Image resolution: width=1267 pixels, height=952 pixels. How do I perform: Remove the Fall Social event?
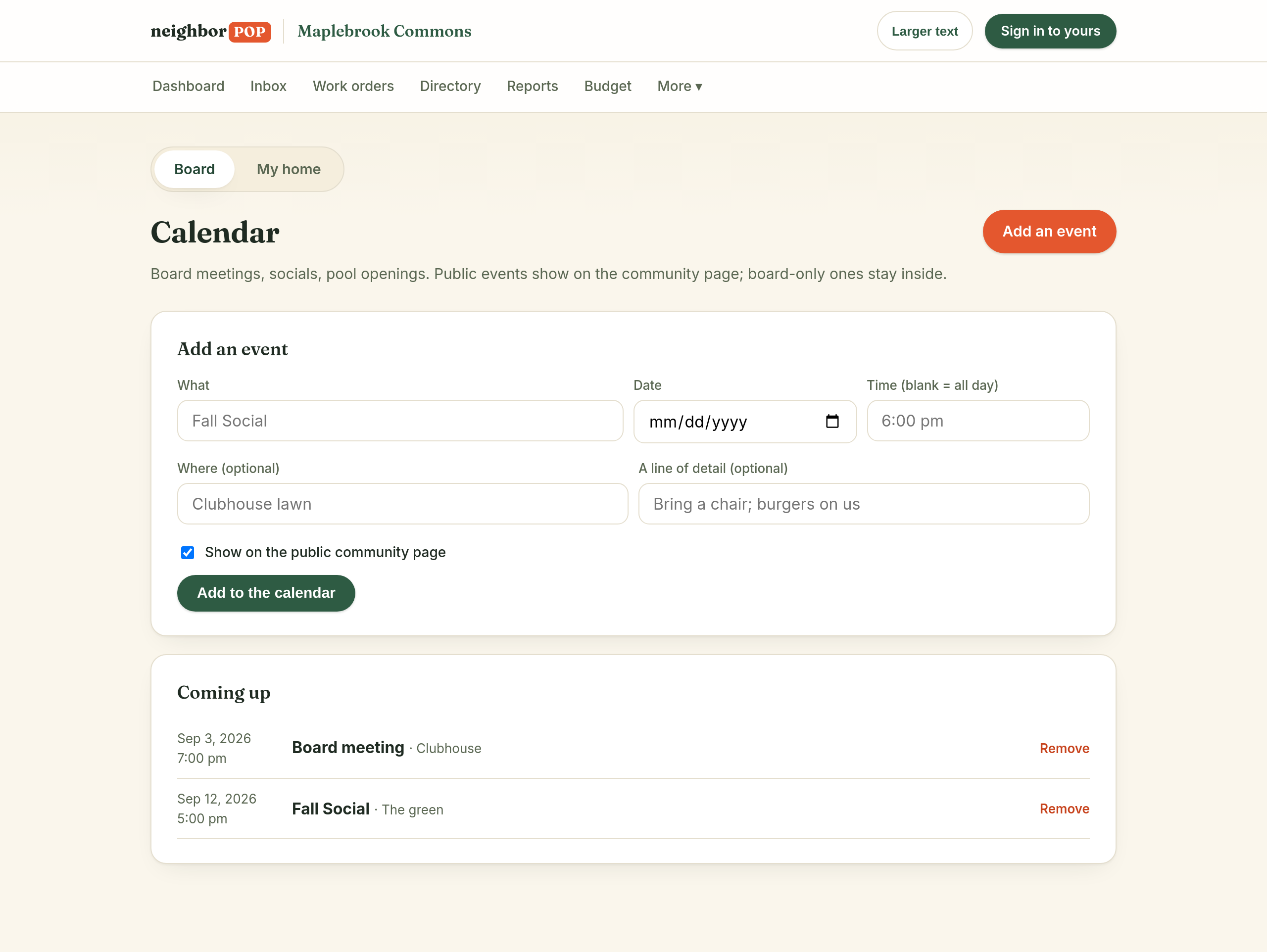pyautogui.click(x=1064, y=809)
